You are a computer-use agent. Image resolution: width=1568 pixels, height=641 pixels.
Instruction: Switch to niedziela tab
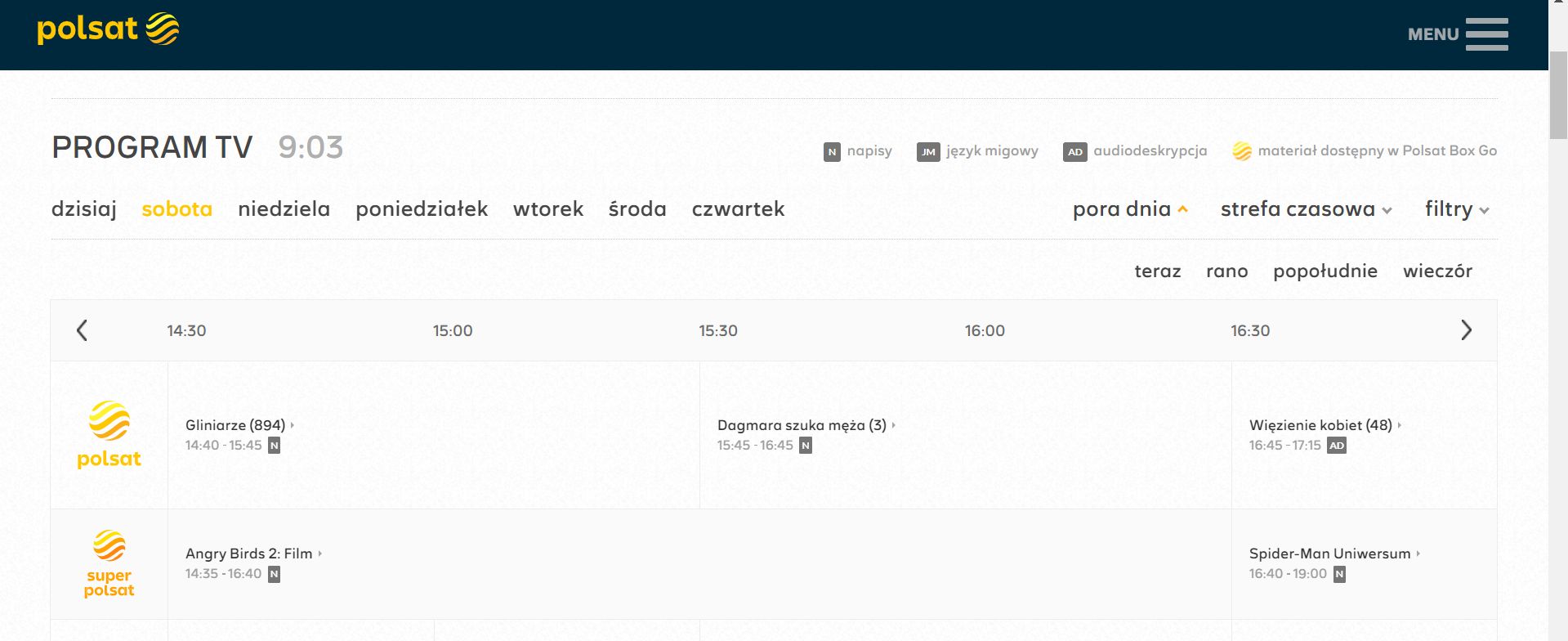point(284,209)
